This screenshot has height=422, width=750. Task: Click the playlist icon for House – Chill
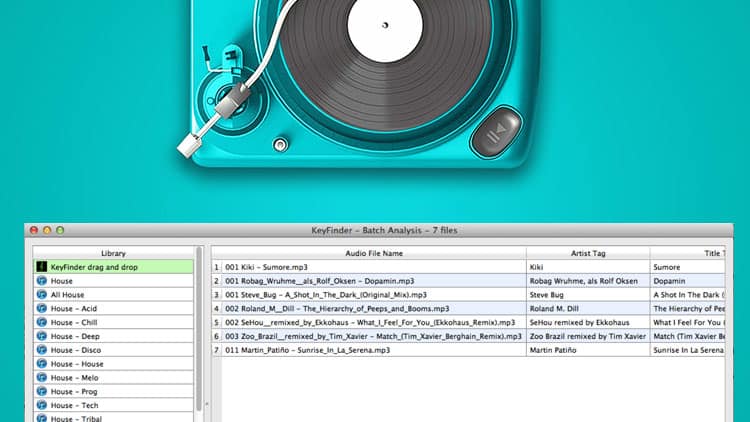click(42, 322)
